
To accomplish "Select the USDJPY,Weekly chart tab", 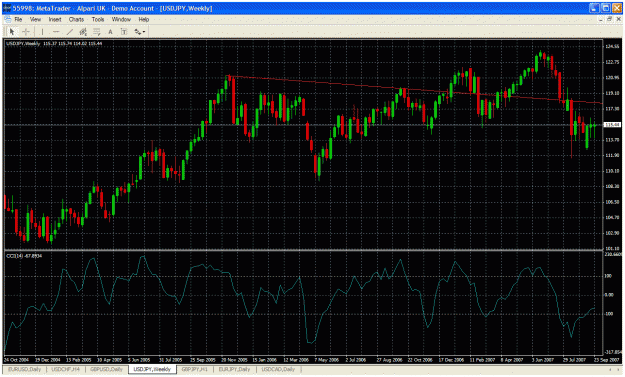I will coord(152,369).
